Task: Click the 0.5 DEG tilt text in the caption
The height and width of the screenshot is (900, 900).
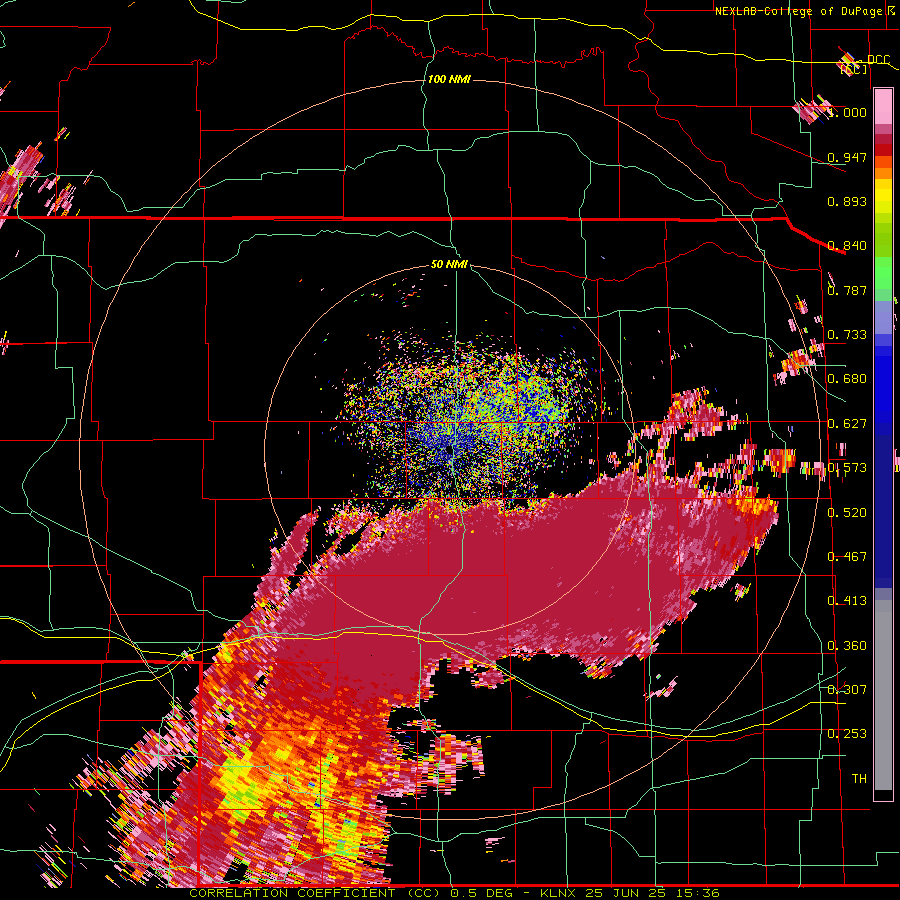Action: click(483, 893)
